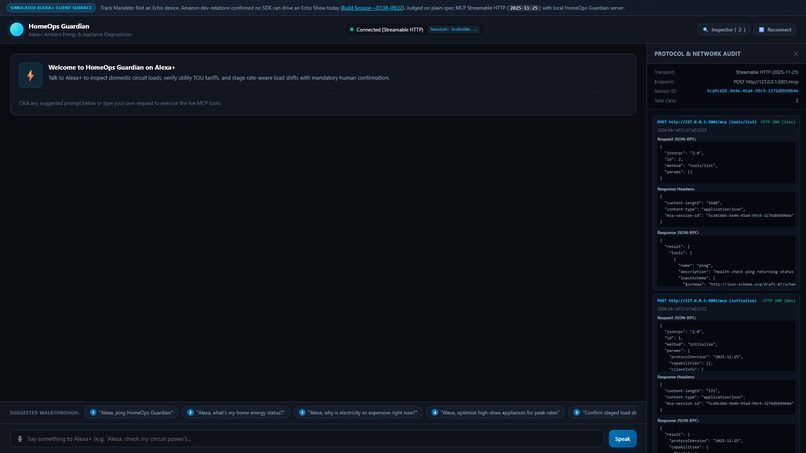
Task: Select "Alexa, what's my home energy status?" prompt
Action: point(235,412)
